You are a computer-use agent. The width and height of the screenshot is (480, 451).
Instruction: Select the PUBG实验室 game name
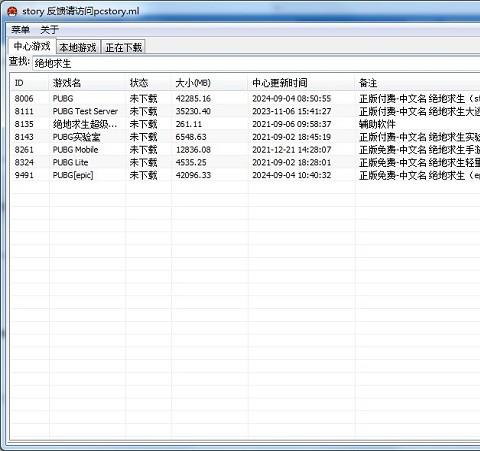click(x=76, y=137)
